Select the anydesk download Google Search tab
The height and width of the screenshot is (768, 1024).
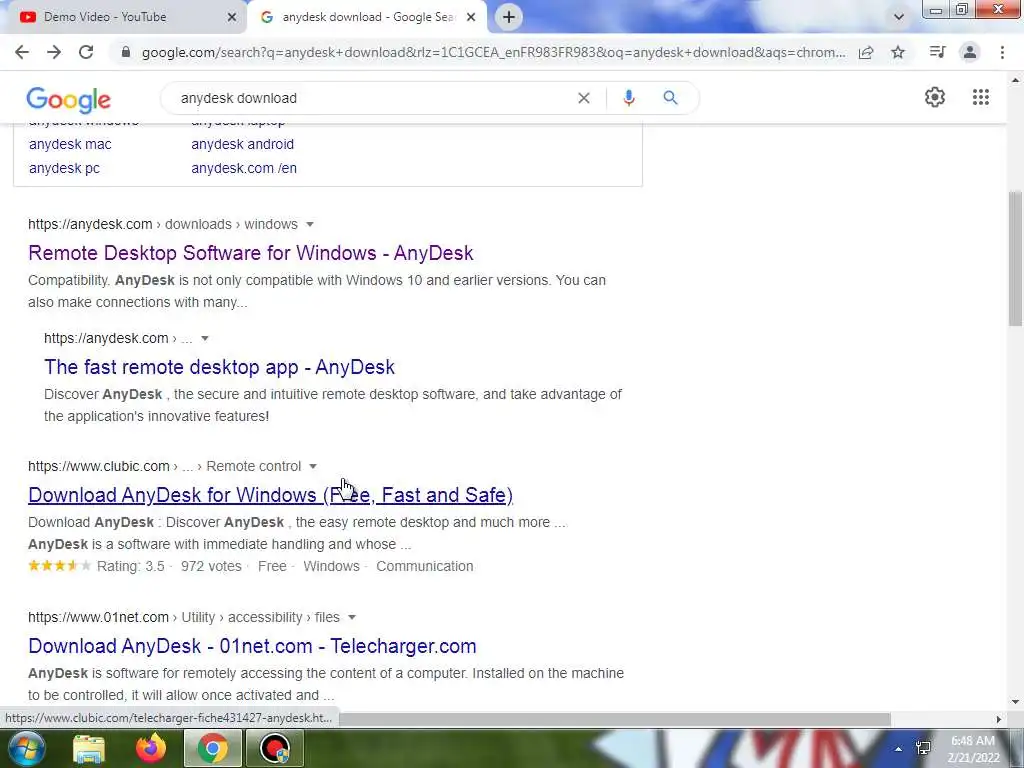point(368,17)
